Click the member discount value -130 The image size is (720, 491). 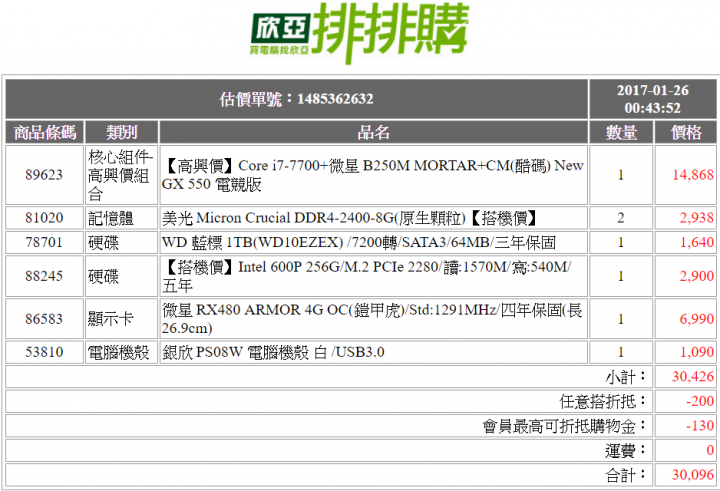click(700, 426)
